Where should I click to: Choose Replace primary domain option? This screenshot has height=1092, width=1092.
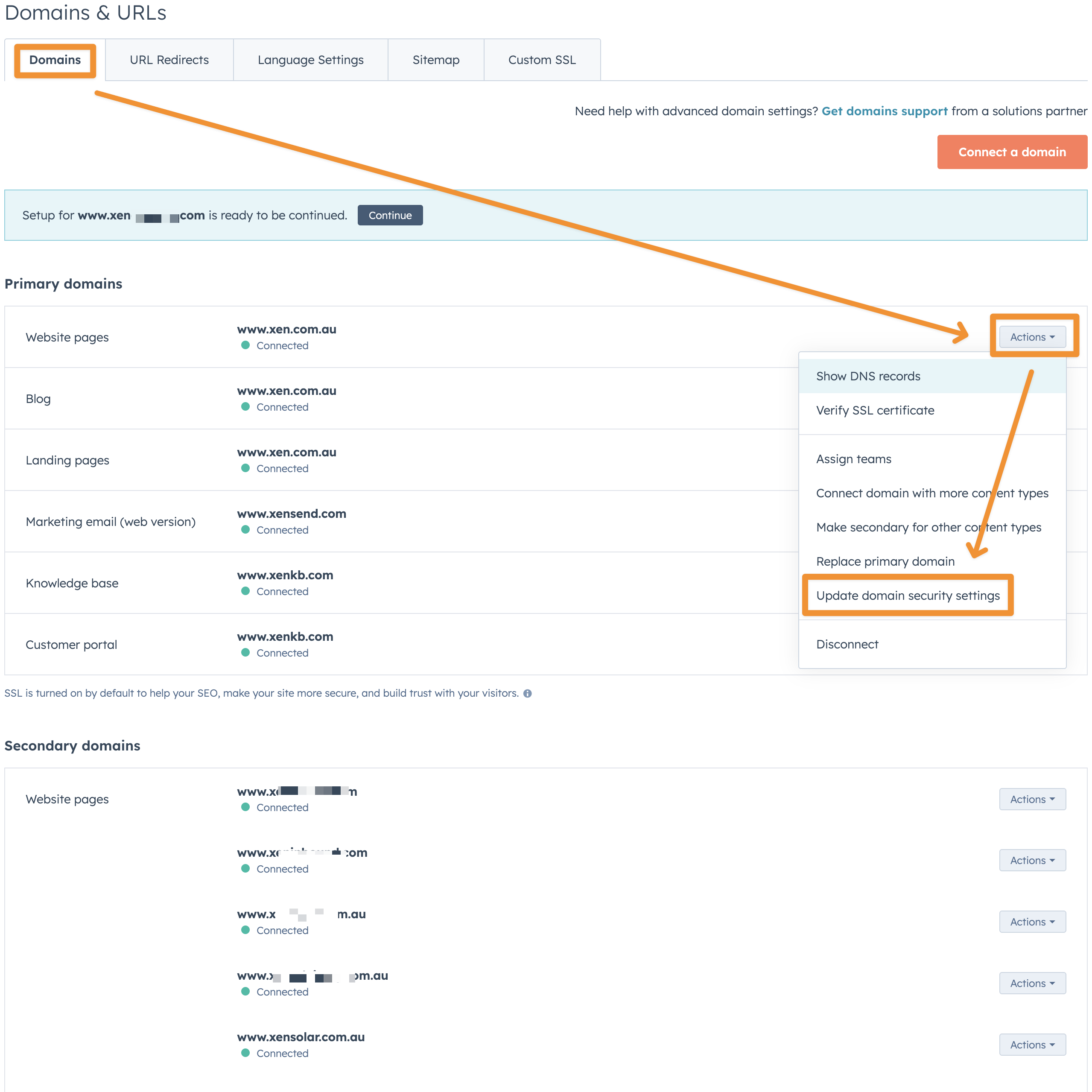pyautogui.click(x=885, y=561)
